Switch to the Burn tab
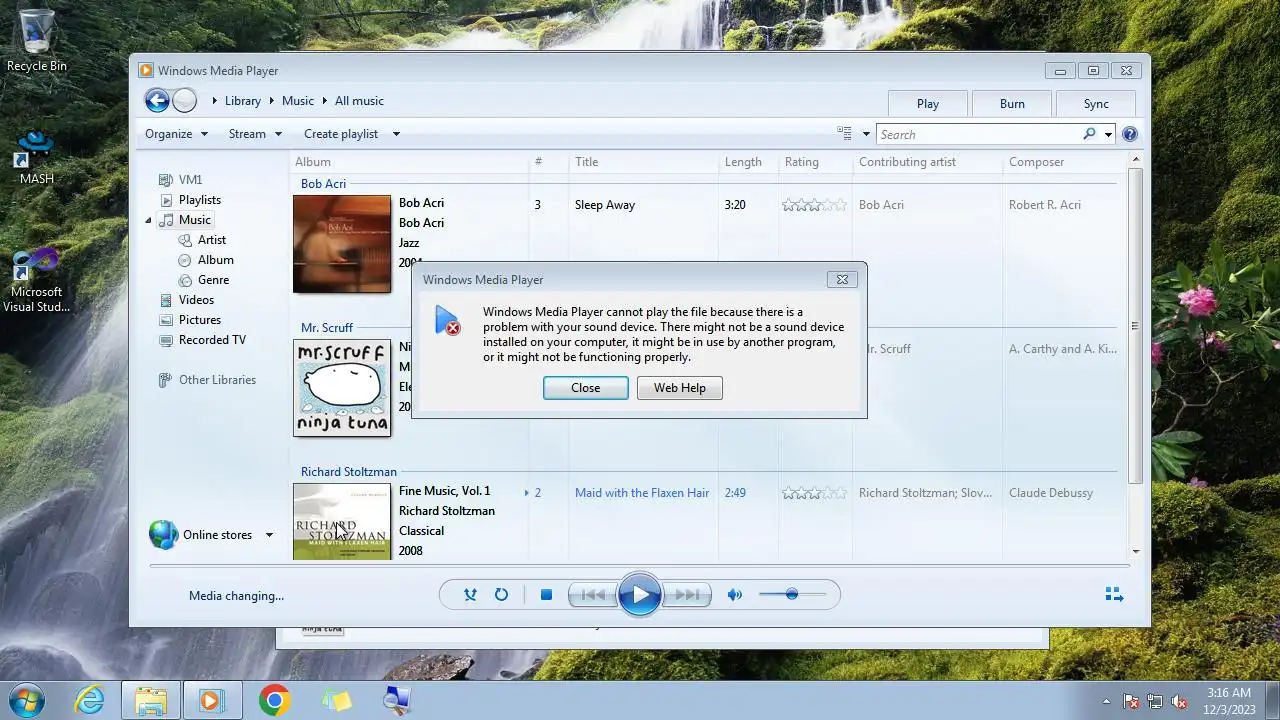Screen dimensions: 1280x720 [1012, 104]
